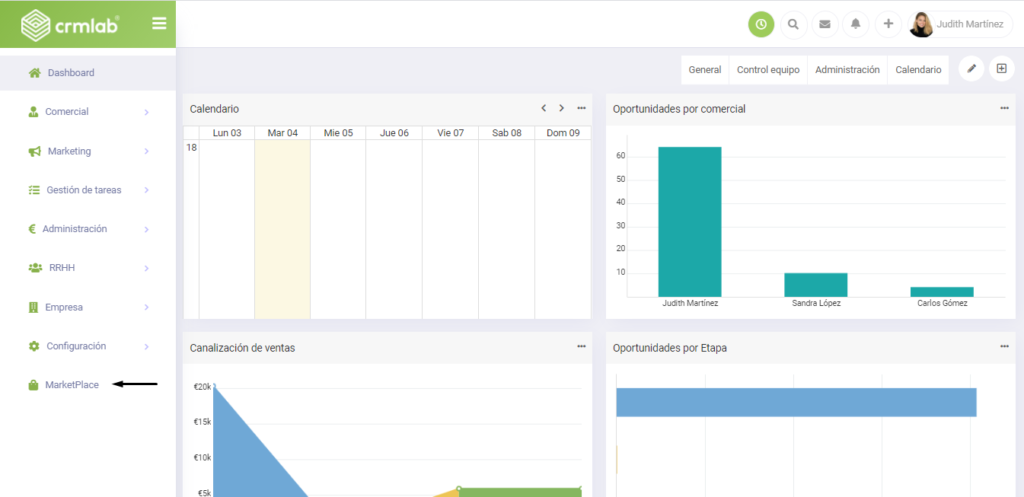Open the Empresa sidebar label
This screenshot has width=1024, height=497.
click(x=64, y=307)
